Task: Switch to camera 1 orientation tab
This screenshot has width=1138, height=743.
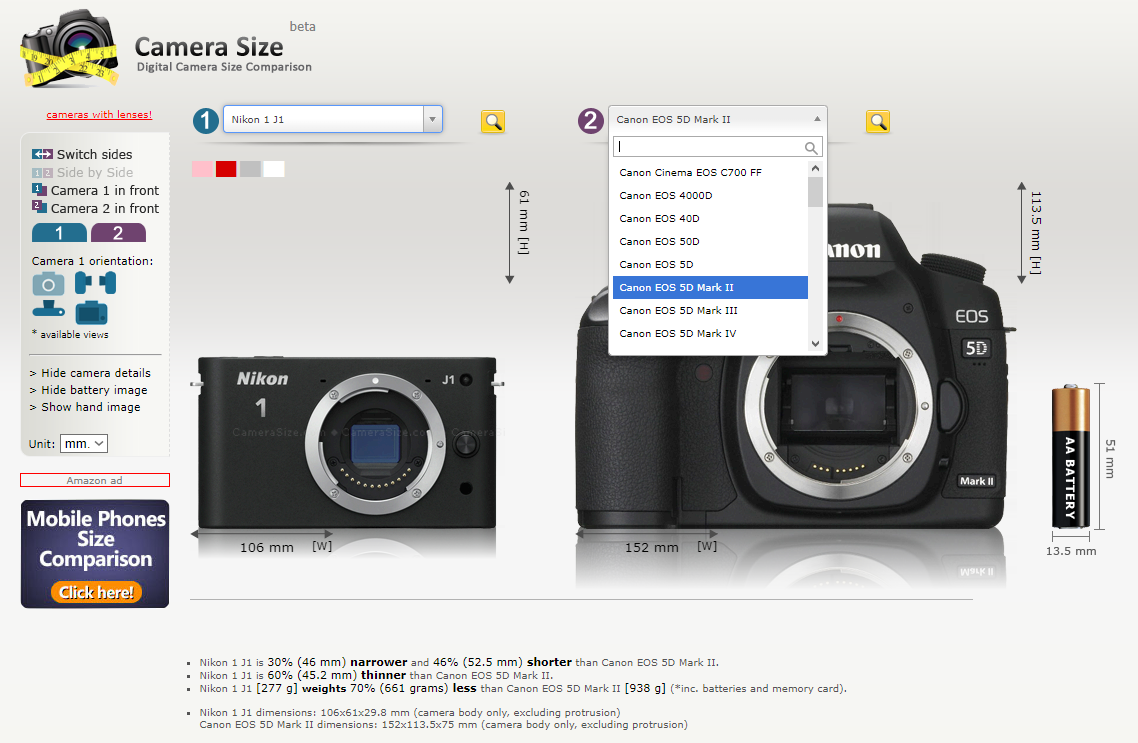Action: click(60, 233)
